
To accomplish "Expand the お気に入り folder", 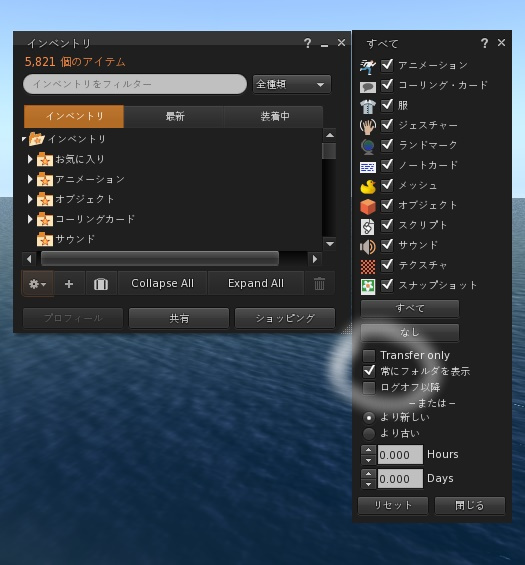I will coord(30,159).
